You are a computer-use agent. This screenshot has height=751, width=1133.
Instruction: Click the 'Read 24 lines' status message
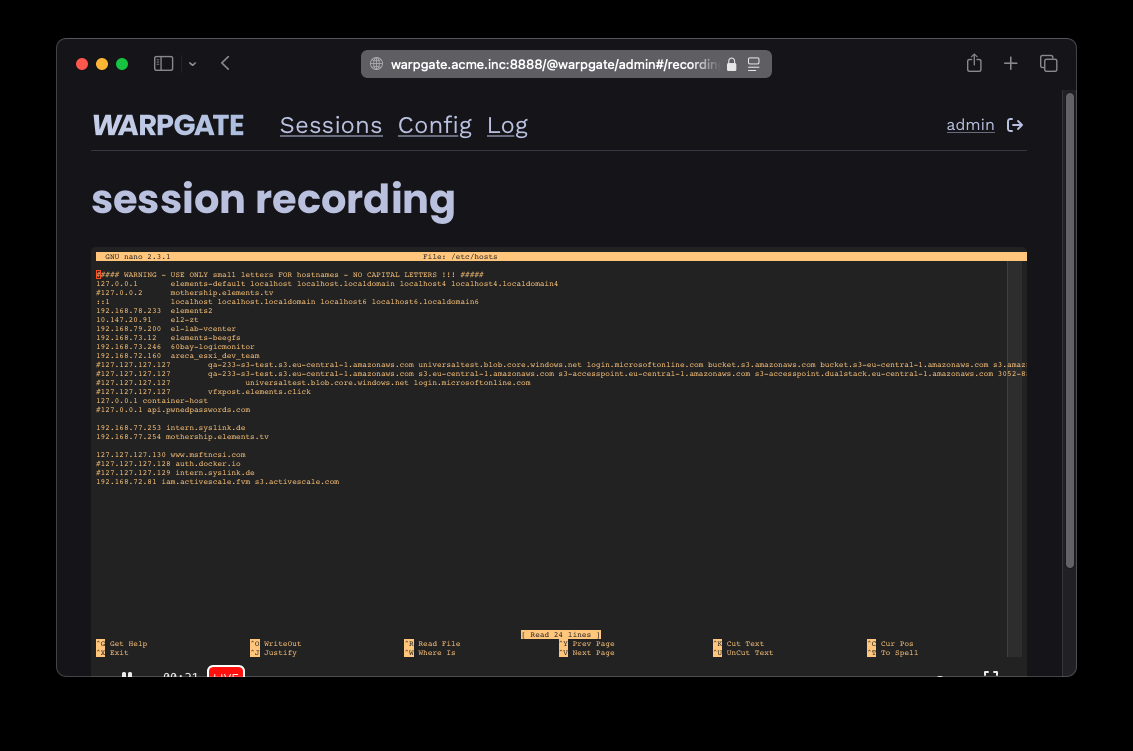click(x=561, y=635)
